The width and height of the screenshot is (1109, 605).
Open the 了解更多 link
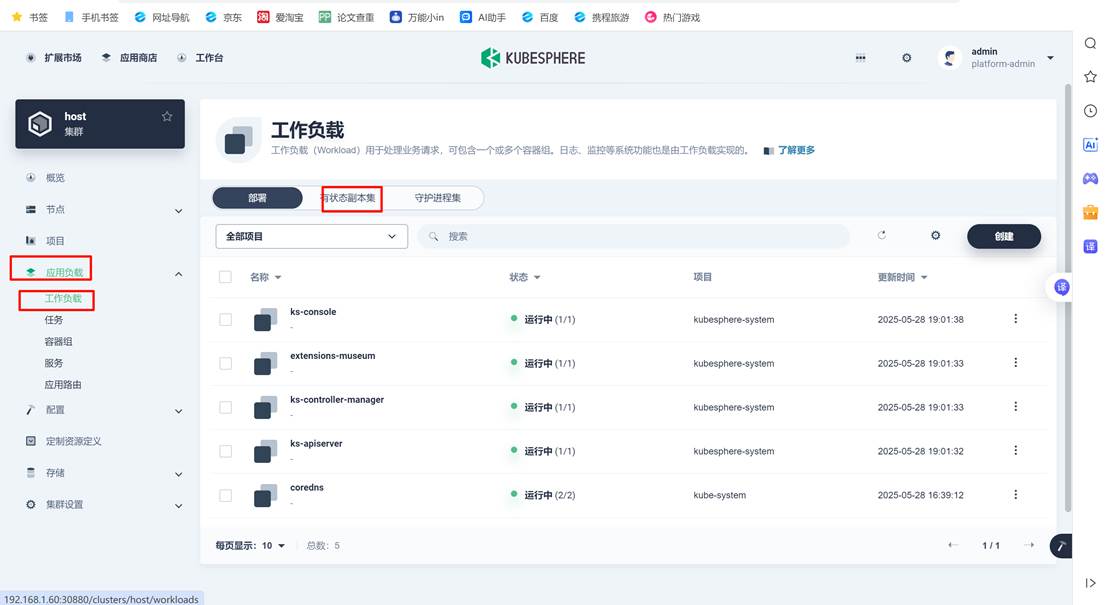point(789,150)
